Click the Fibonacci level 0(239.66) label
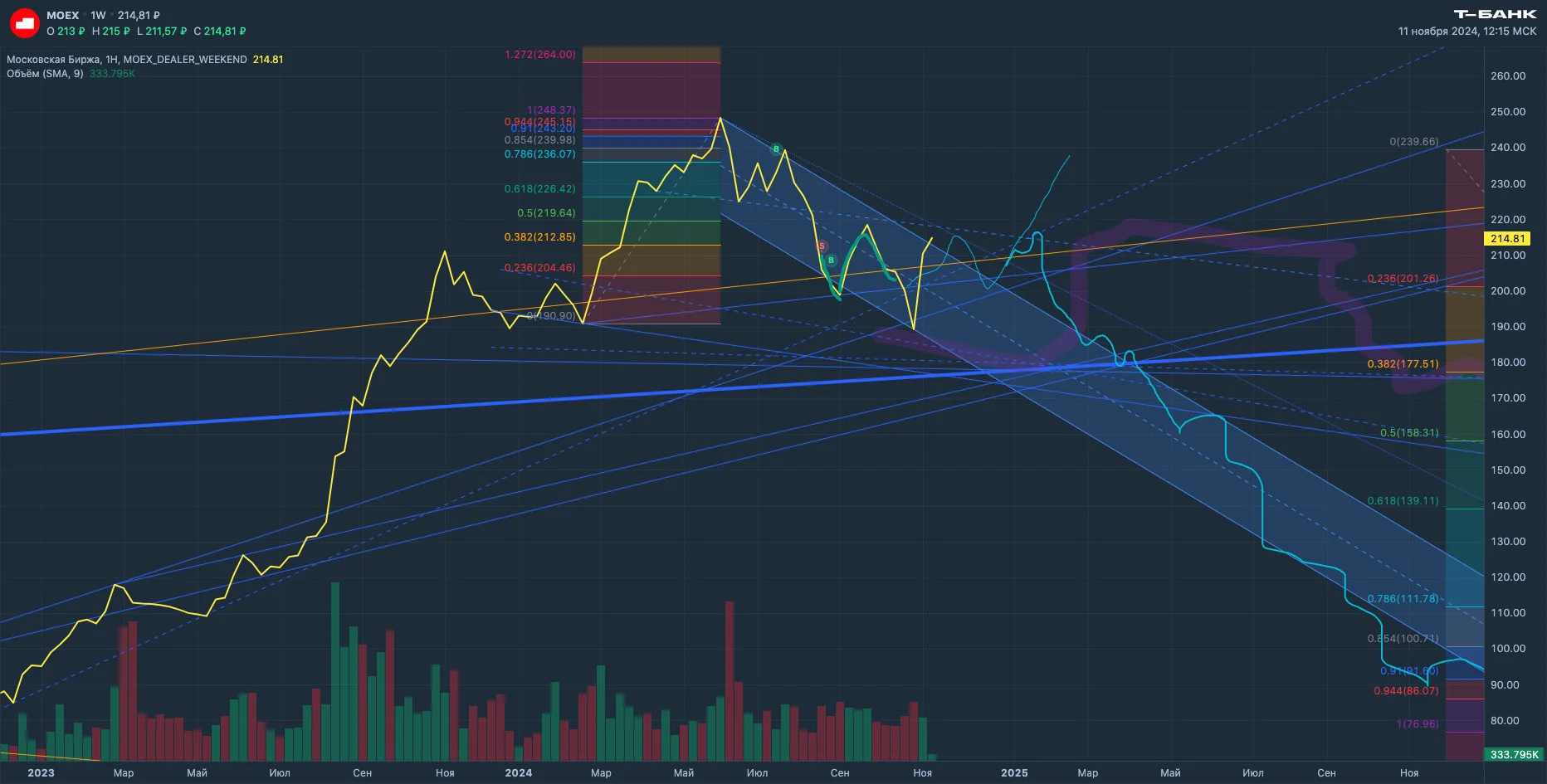This screenshot has height=784, width=1547. click(1414, 142)
